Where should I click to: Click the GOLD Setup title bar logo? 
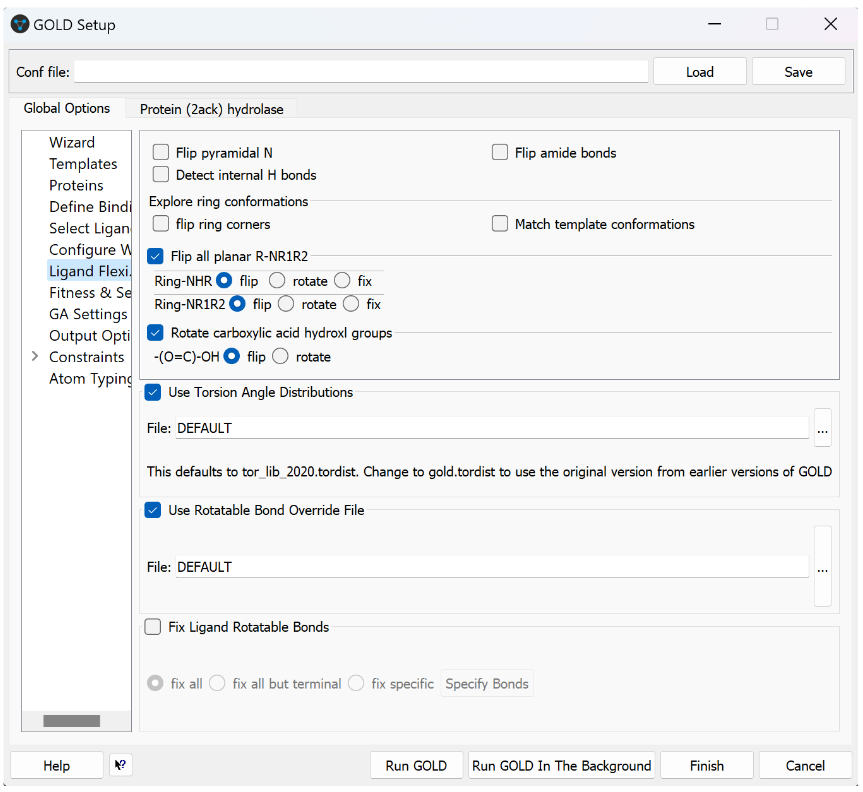click(19, 24)
